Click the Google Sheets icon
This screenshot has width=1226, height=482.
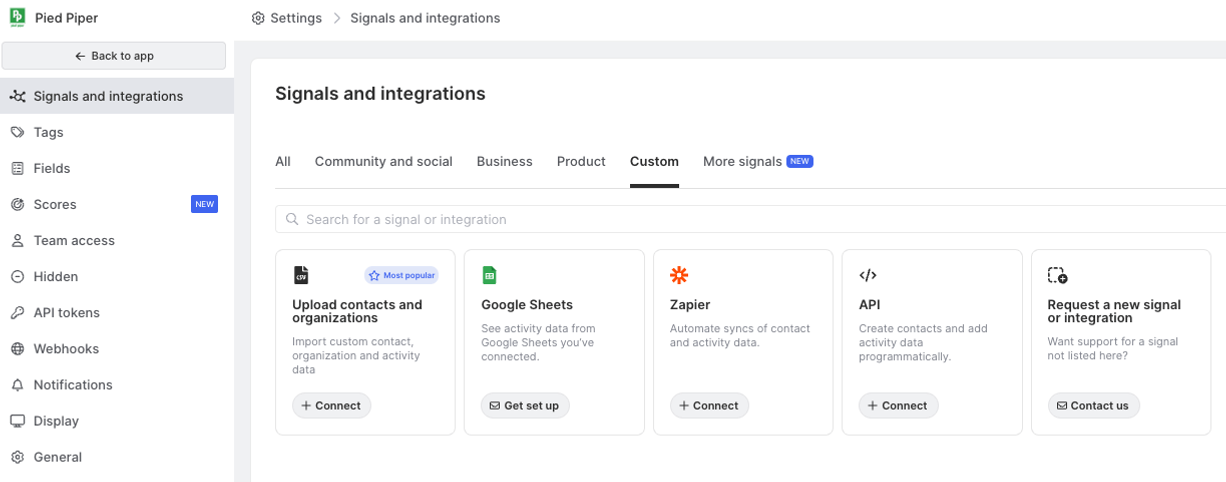click(x=490, y=275)
